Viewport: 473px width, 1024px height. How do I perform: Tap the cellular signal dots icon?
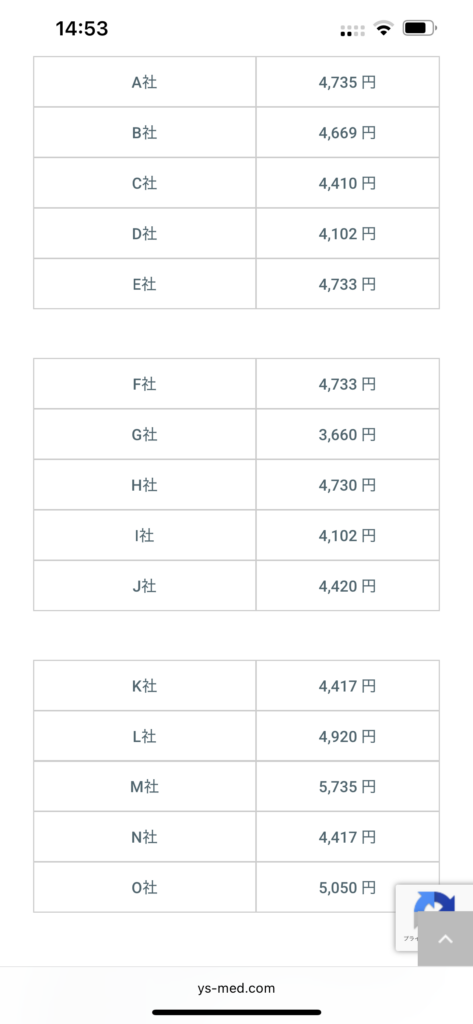point(353,30)
